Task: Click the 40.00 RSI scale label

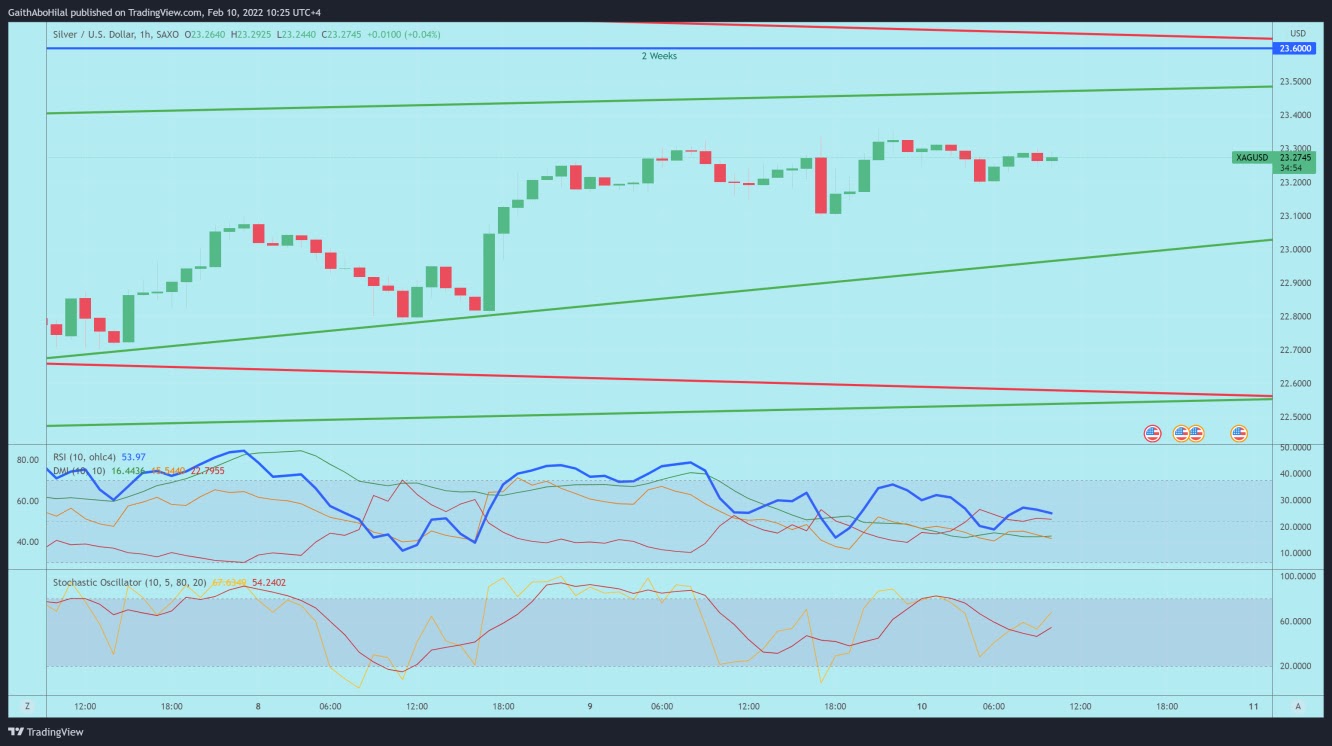Action: (x=28, y=542)
